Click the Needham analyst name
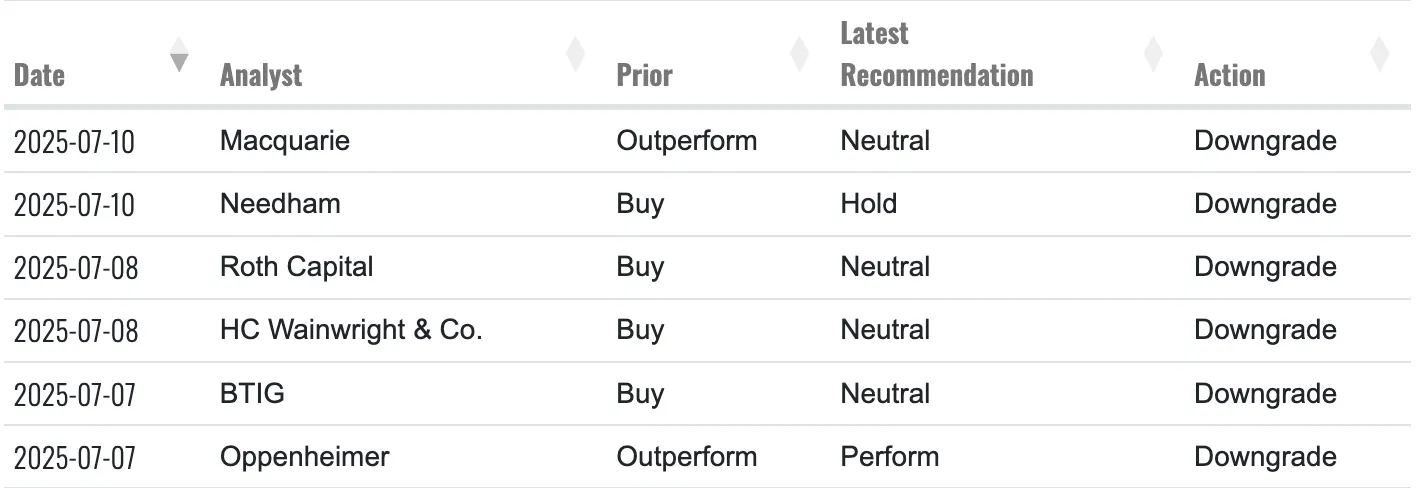 (x=280, y=204)
